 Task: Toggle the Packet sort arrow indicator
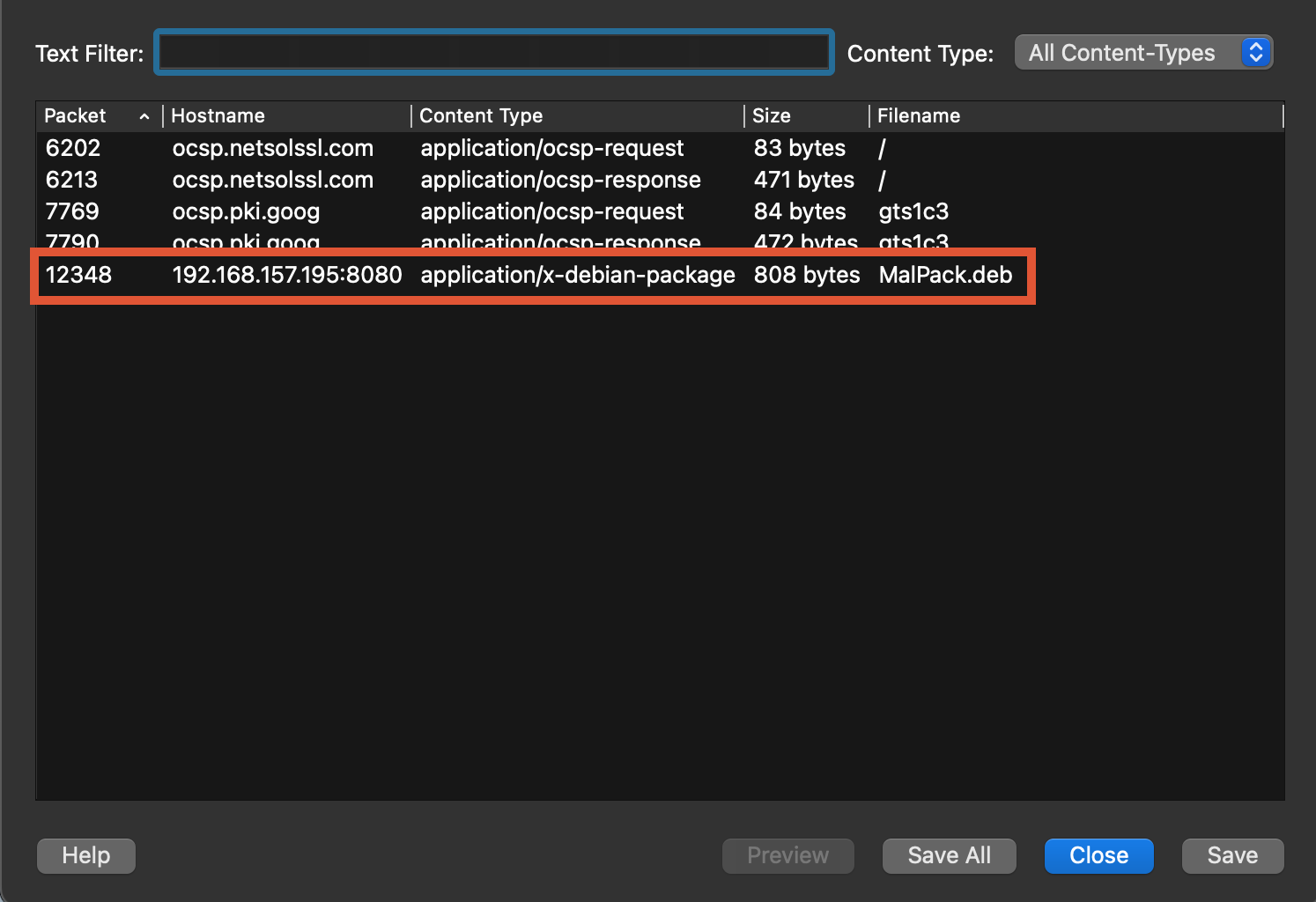pyautogui.click(x=144, y=116)
